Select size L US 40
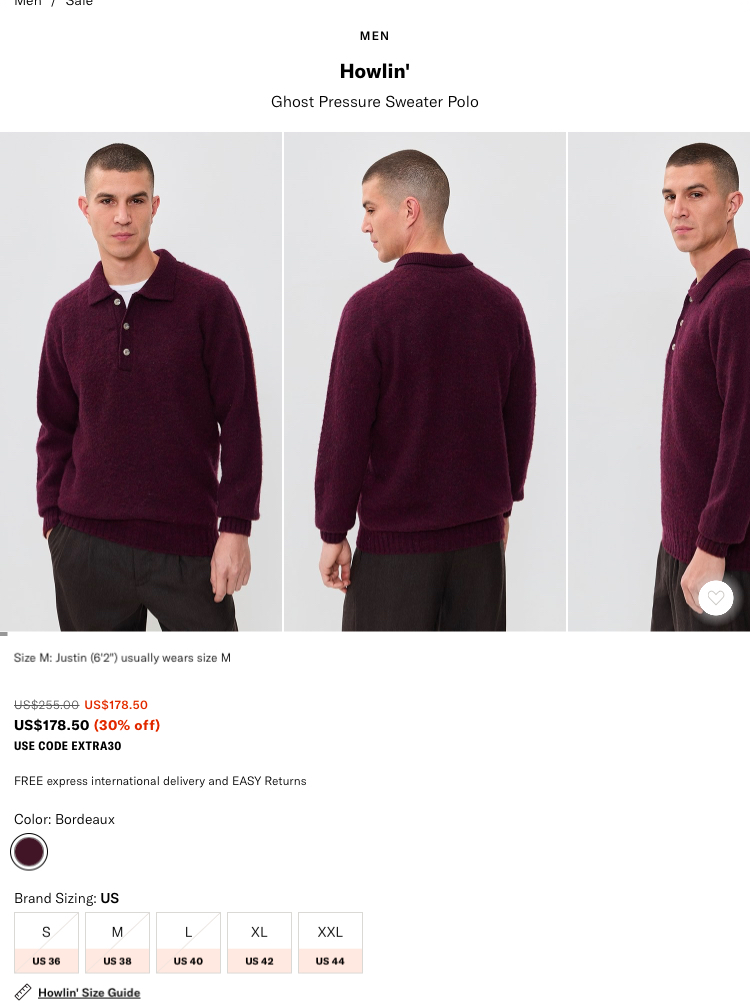Viewport: 750px width, 1008px height. tap(188, 942)
